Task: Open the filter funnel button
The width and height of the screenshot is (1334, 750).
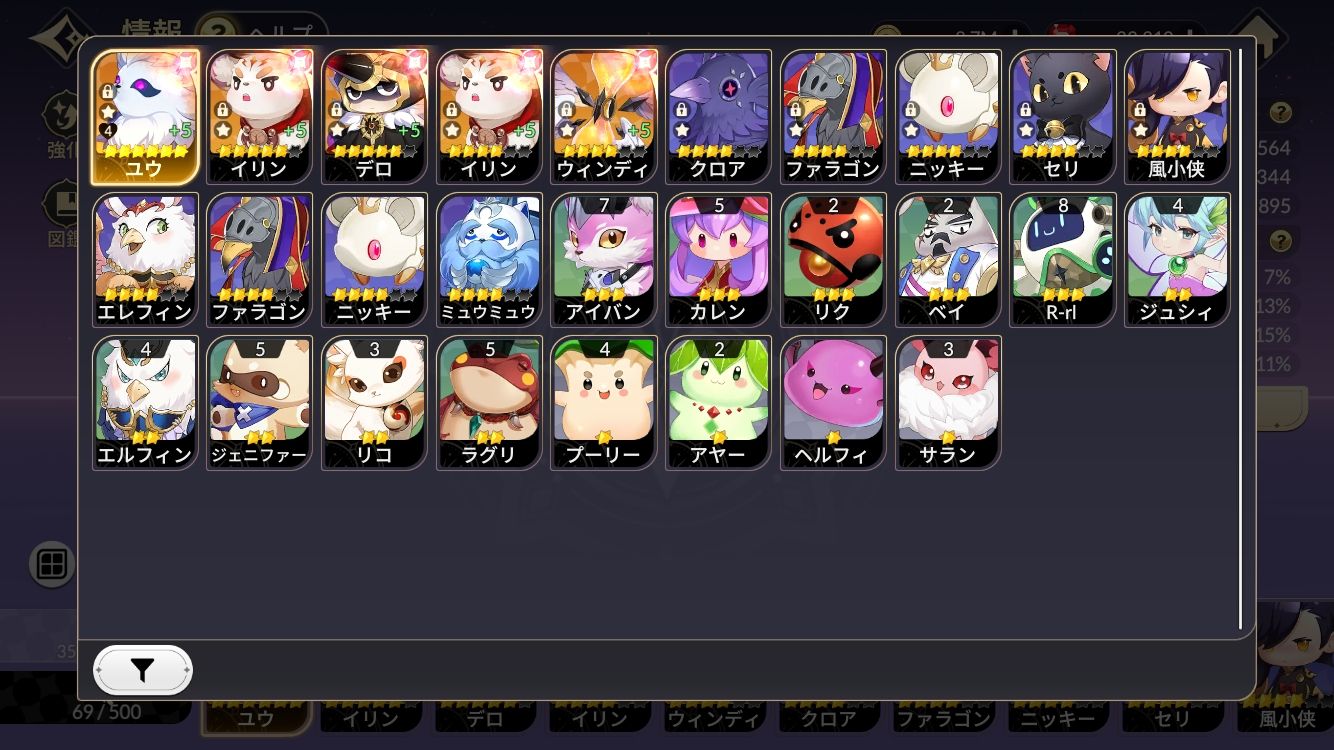Action: click(143, 670)
